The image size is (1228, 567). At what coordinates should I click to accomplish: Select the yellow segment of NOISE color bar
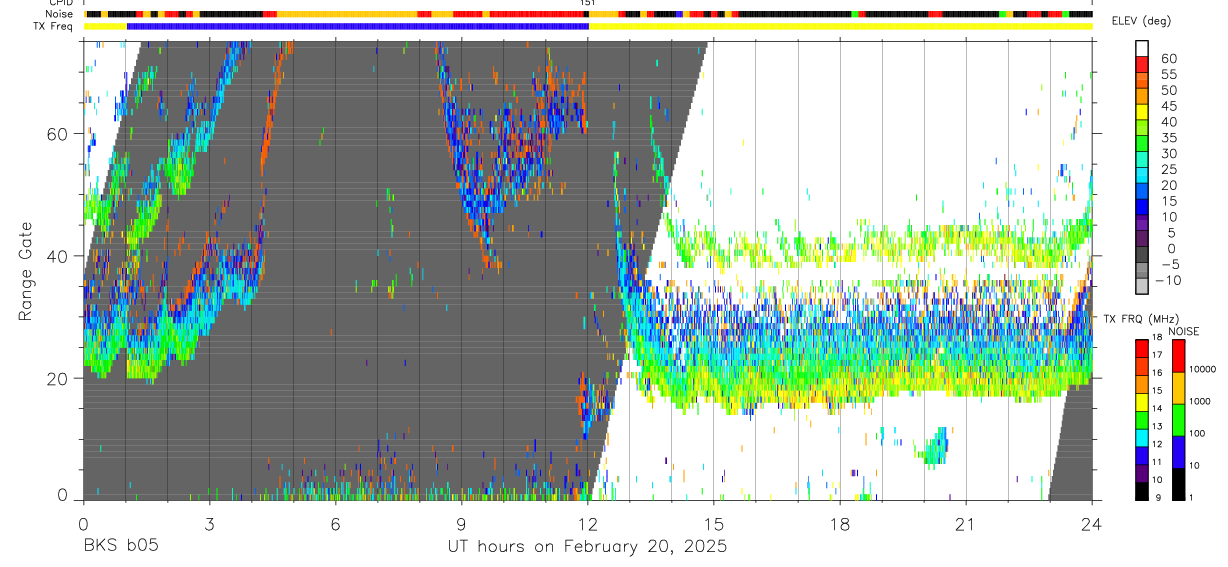1179,387
